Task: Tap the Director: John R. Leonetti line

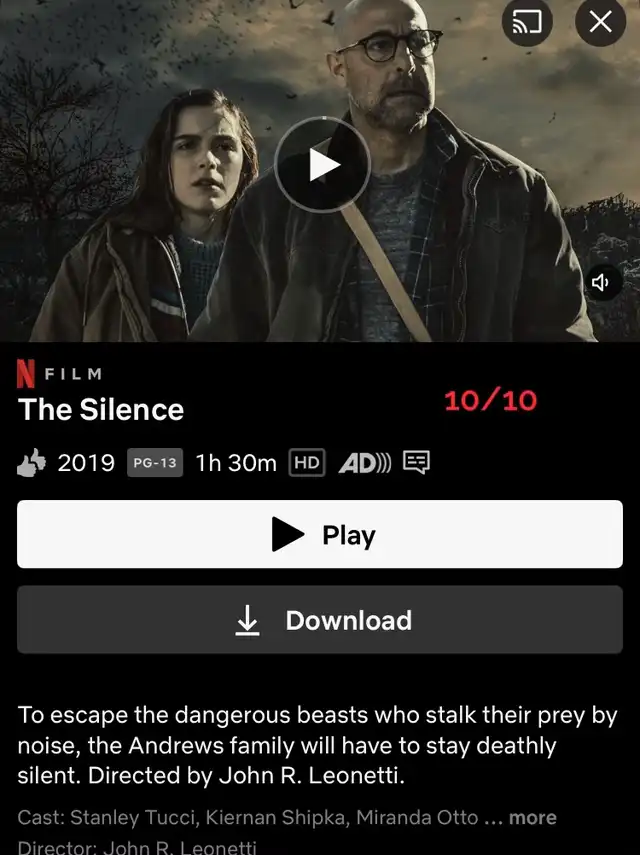Action: click(137, 848)
